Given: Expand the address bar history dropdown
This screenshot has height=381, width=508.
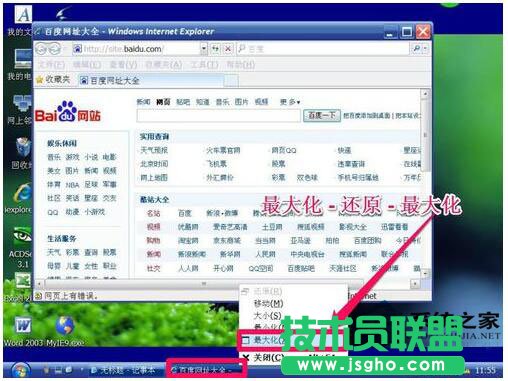Looking at the screenshot, I should (204, 49).
